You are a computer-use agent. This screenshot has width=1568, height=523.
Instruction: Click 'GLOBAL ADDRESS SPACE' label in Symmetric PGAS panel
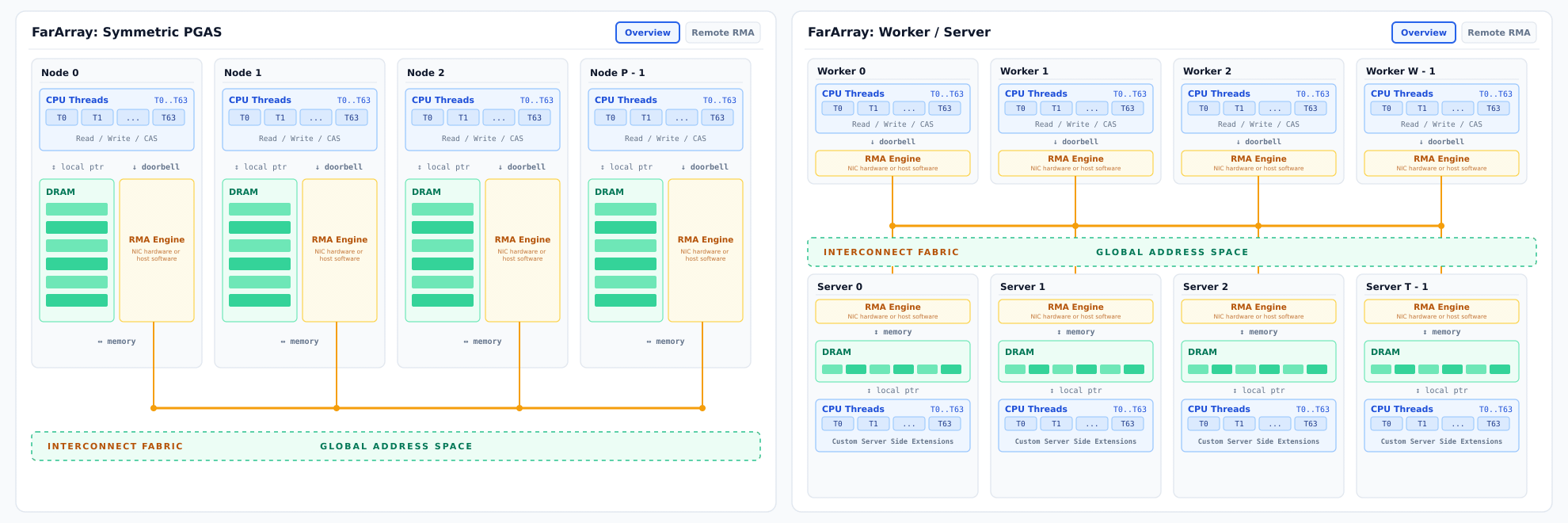(x=396, y=446)
